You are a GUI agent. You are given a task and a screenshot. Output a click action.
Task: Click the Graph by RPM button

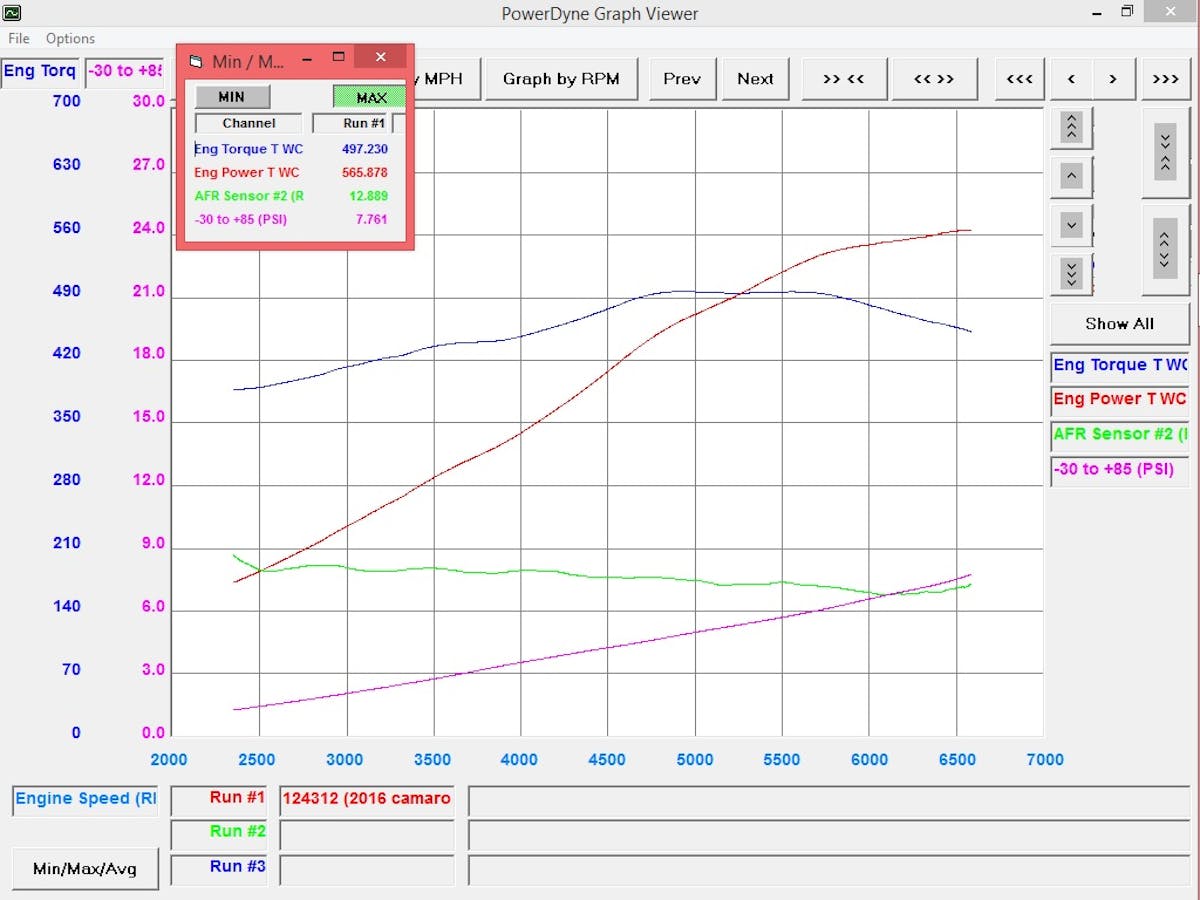pos(561,79)
